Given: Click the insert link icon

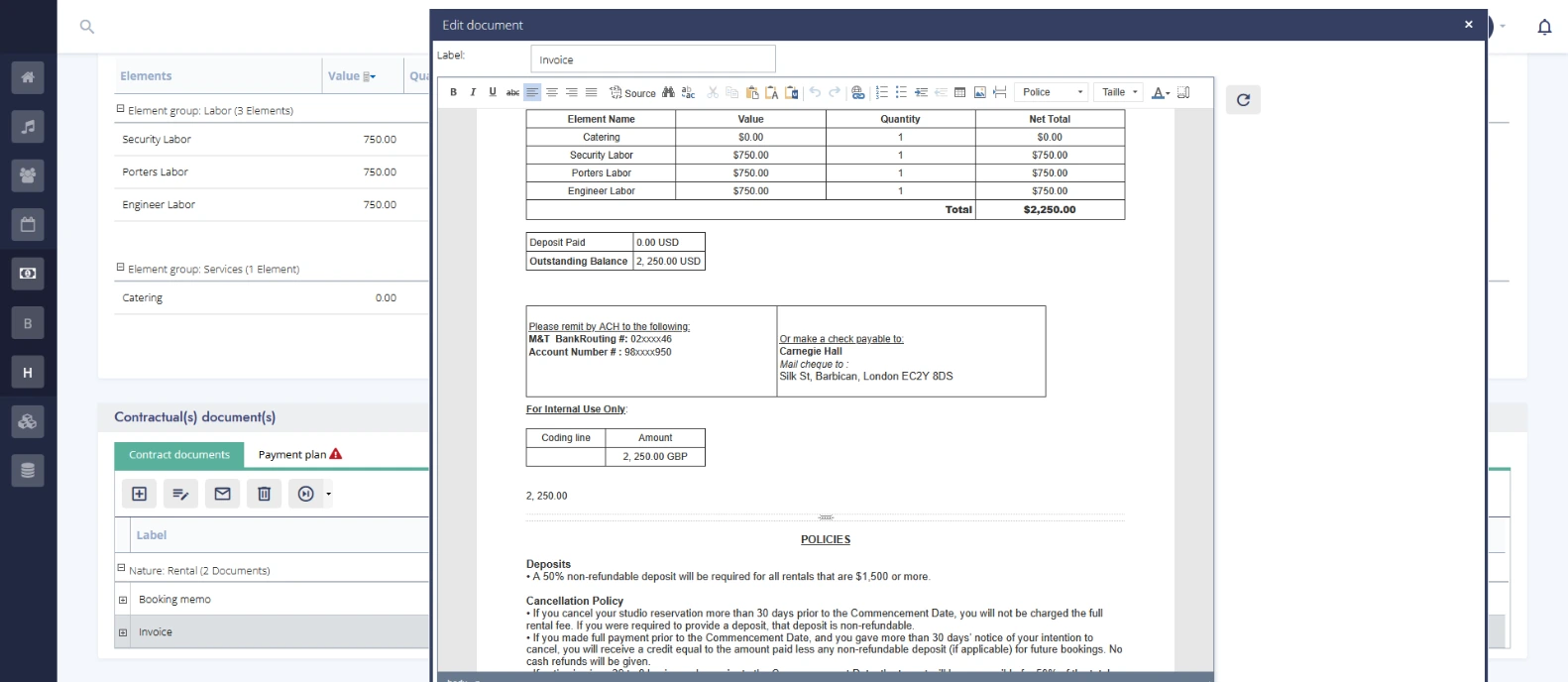Looking at the screenshot, I should point(857,92).
